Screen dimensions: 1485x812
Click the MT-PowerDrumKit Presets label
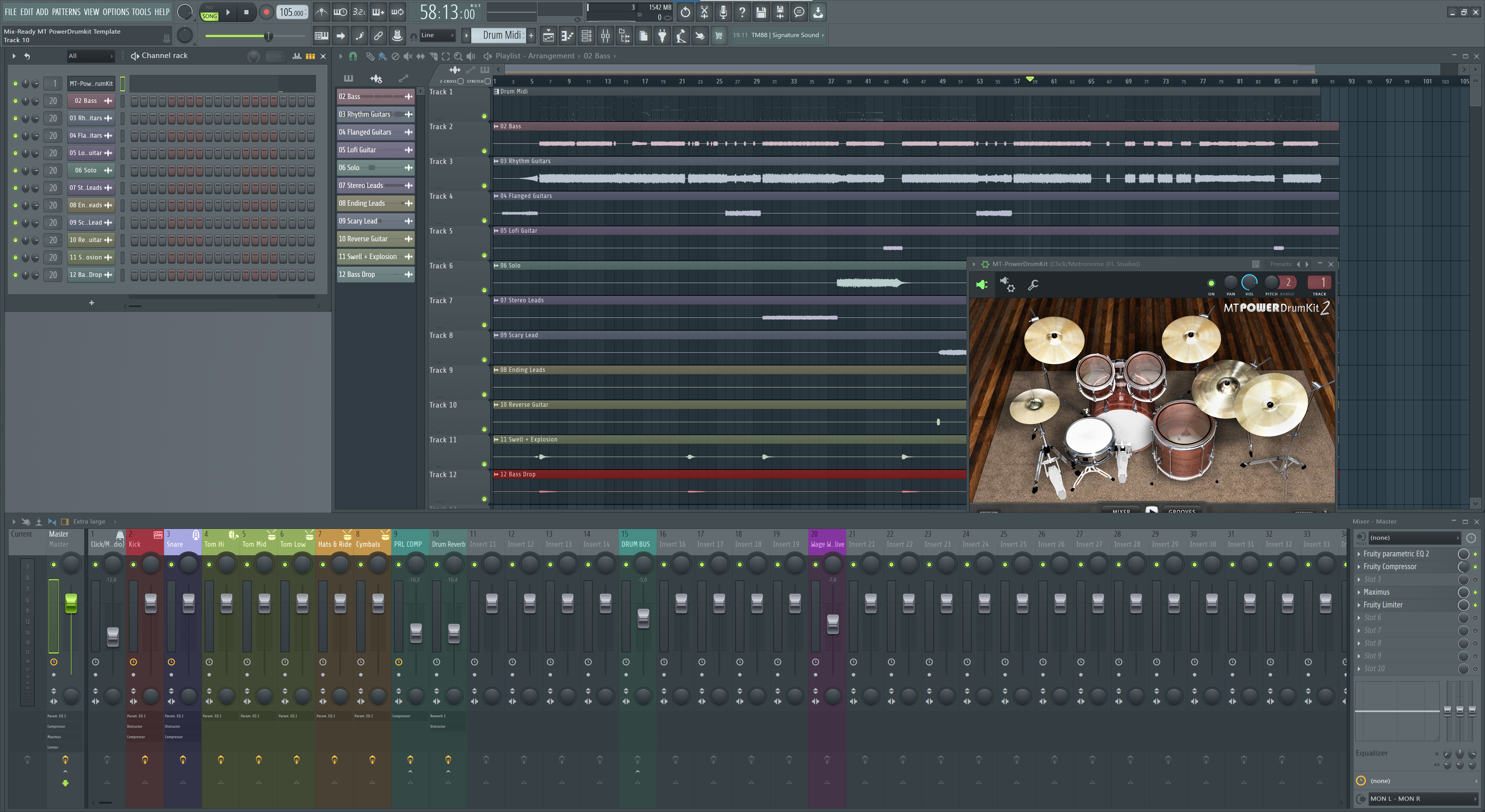(1280, 264)
